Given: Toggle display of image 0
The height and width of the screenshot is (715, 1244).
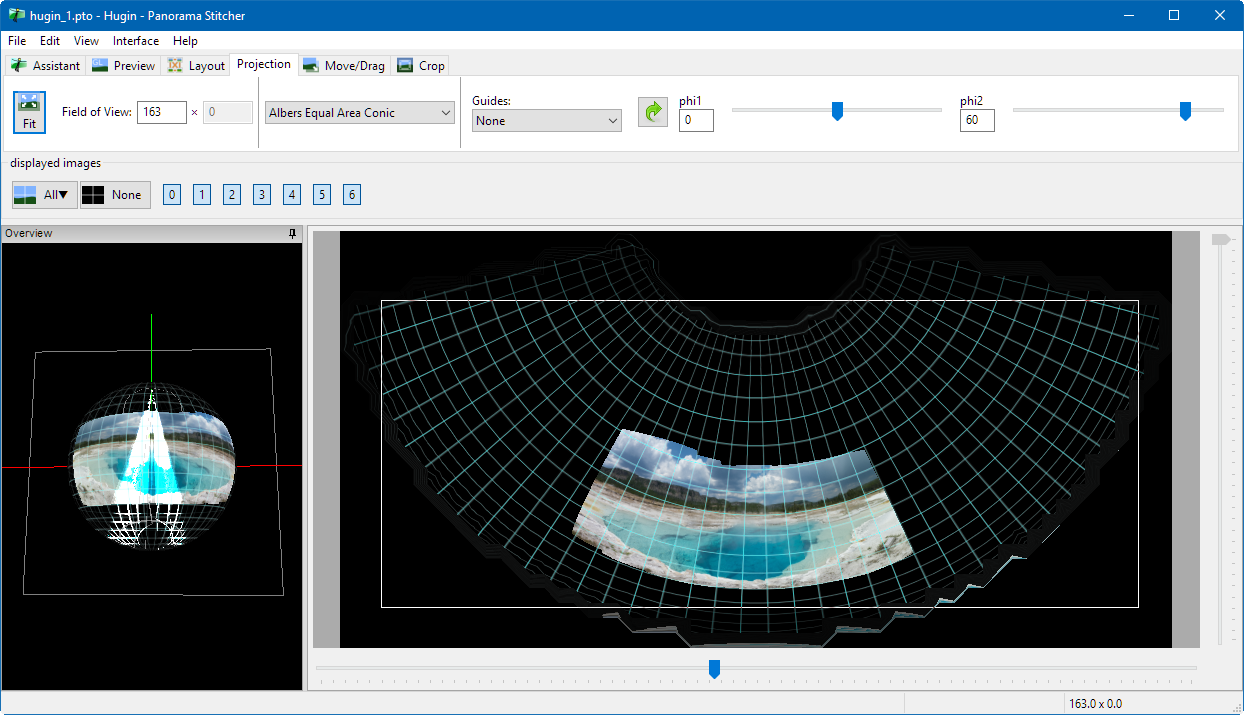Looking at the screenshot, I should point(173,195).
